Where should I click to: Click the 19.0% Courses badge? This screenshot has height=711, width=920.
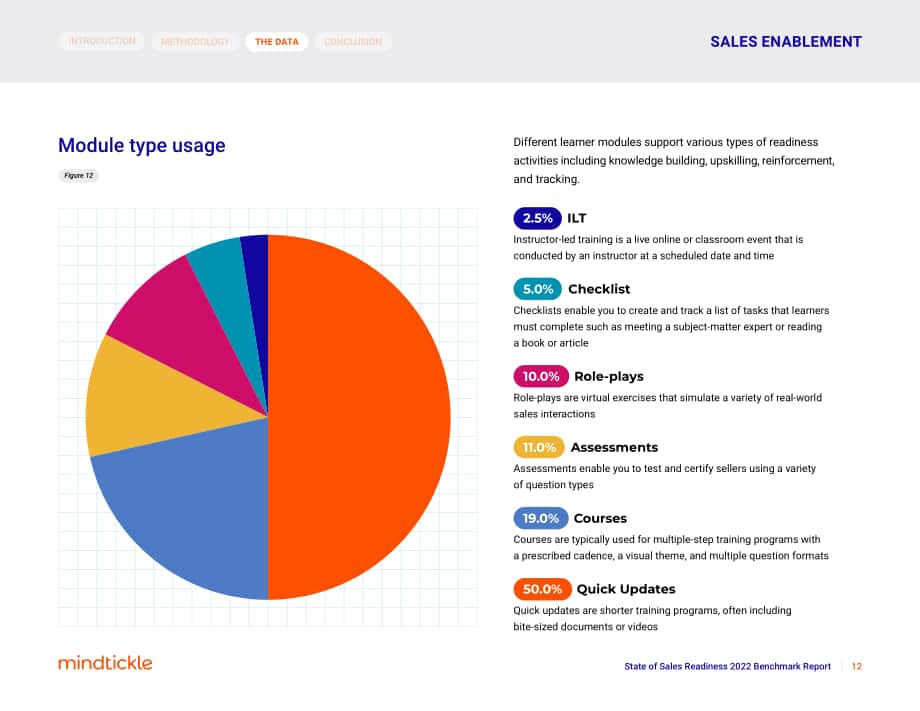(540, 519)
